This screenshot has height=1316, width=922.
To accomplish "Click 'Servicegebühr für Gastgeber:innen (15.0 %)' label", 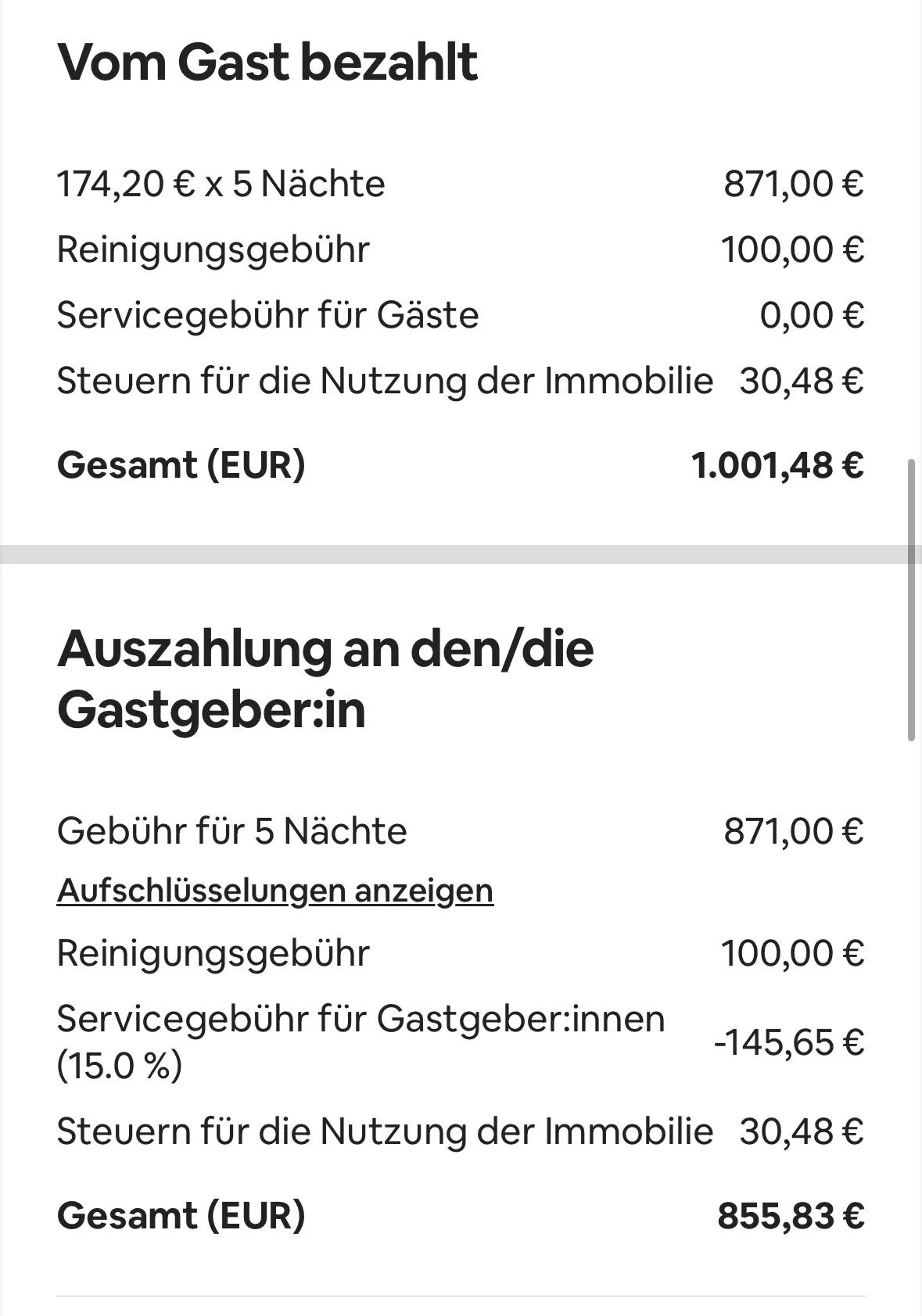I will coord(361,1042).
